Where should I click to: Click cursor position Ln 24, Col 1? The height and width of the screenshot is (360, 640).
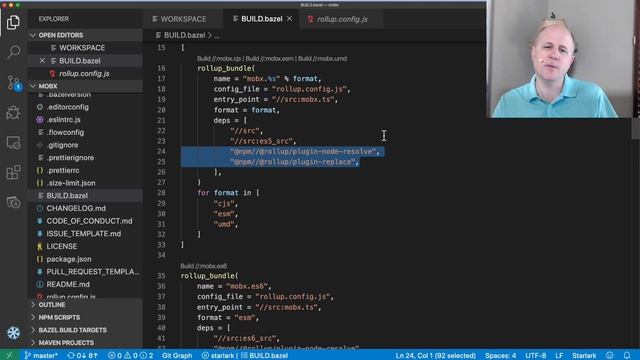[436, 356]
